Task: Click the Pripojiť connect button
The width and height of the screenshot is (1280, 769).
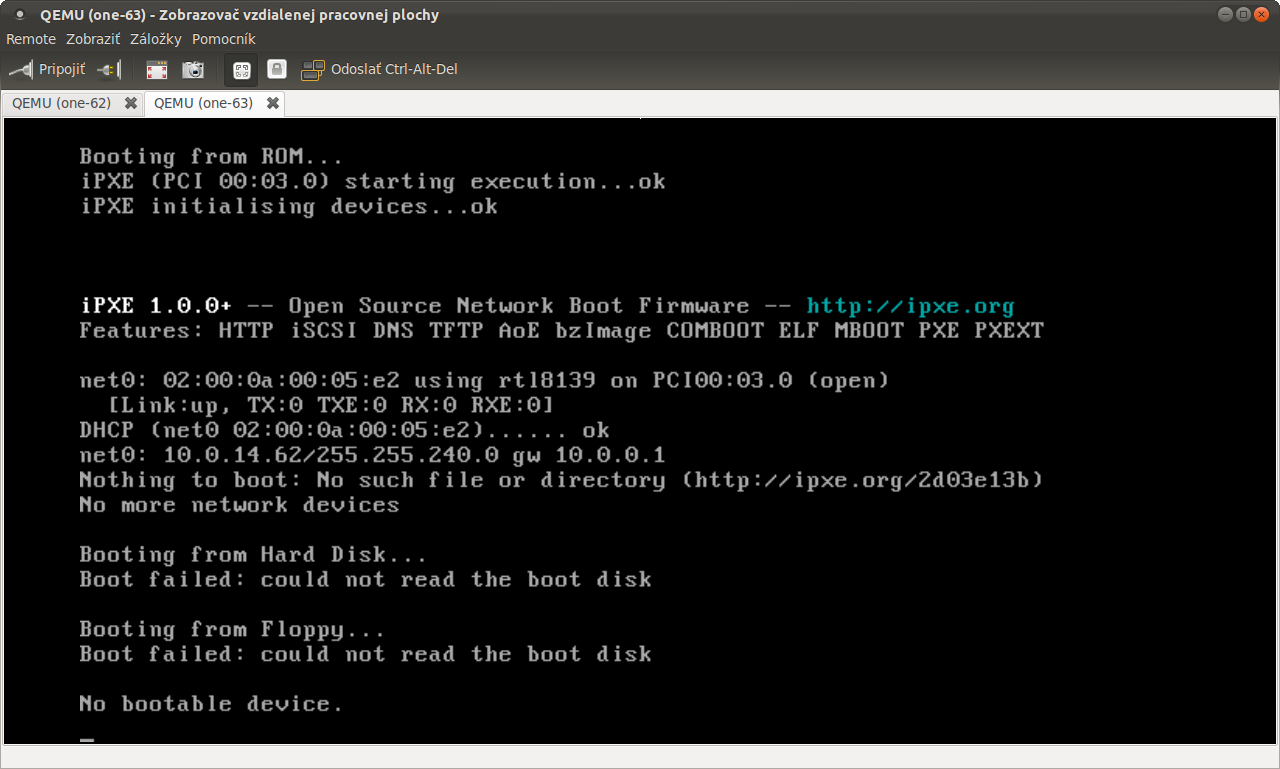Action: [47, 70]
